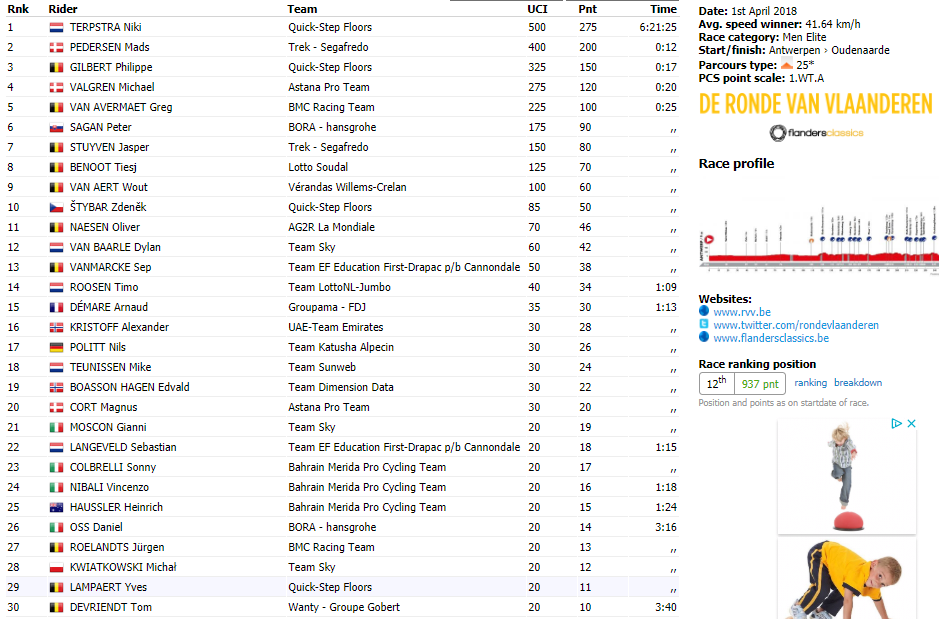The width and height of the screenshot is (939, 619).
Task: Click the De Ronde van Vlaanderen logo
Action: pos(816,104)
